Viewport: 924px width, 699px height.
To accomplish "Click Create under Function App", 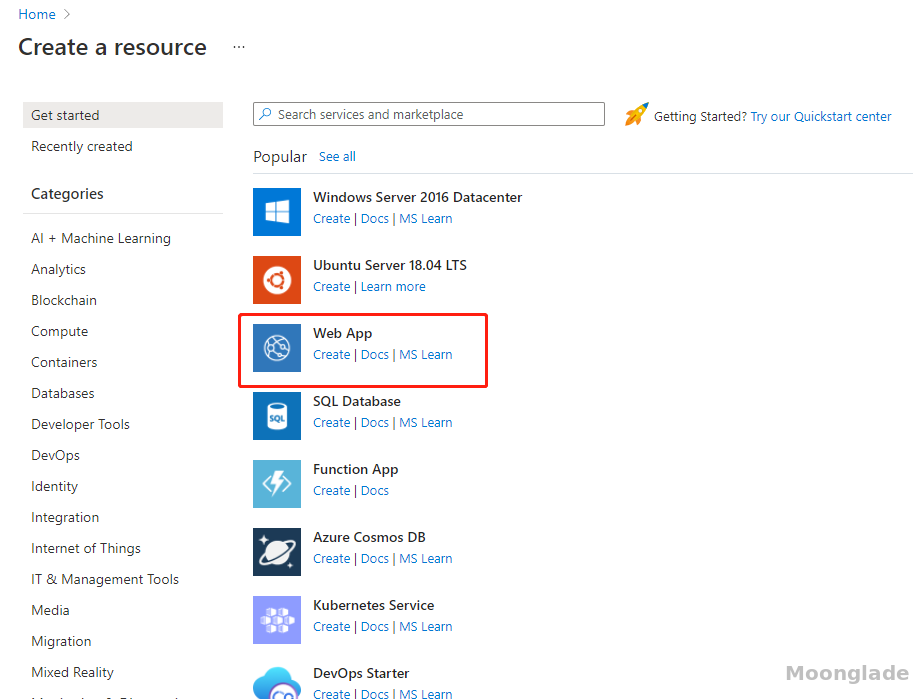I will click(331, 490).
